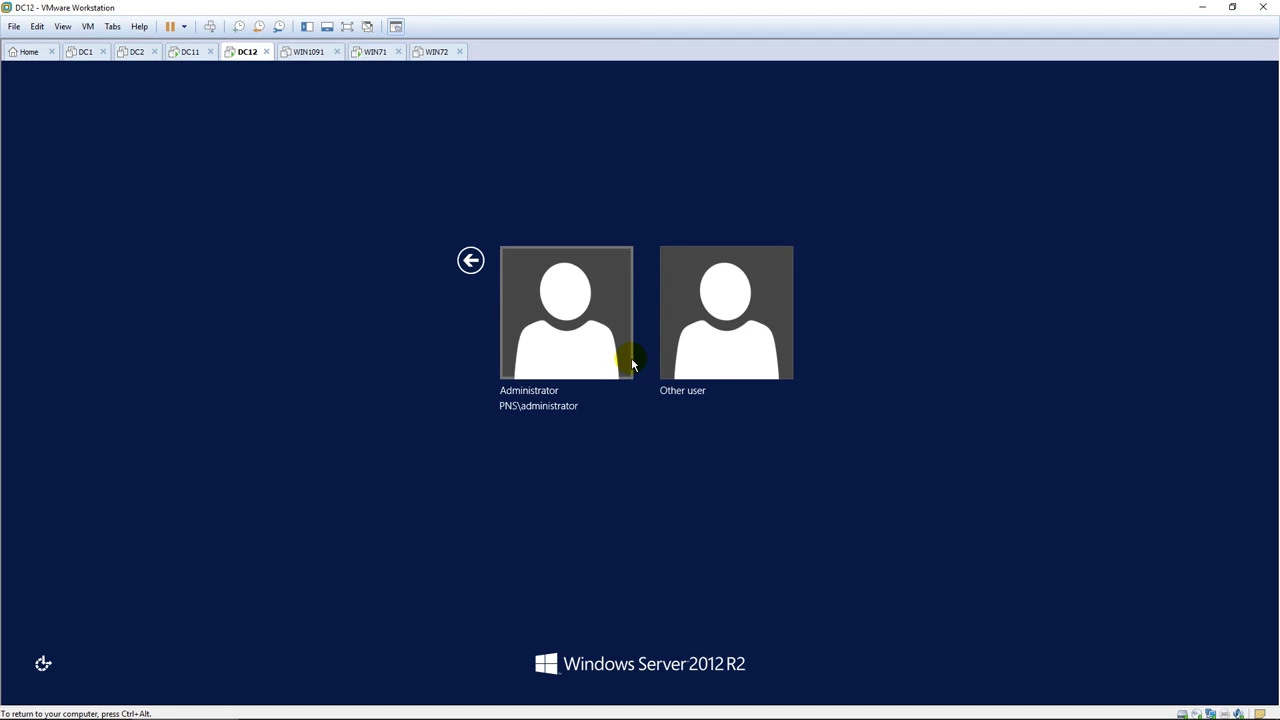Switch to the DC2 tab
Screen dimensions: 1280x720
(x=137, y=51)
